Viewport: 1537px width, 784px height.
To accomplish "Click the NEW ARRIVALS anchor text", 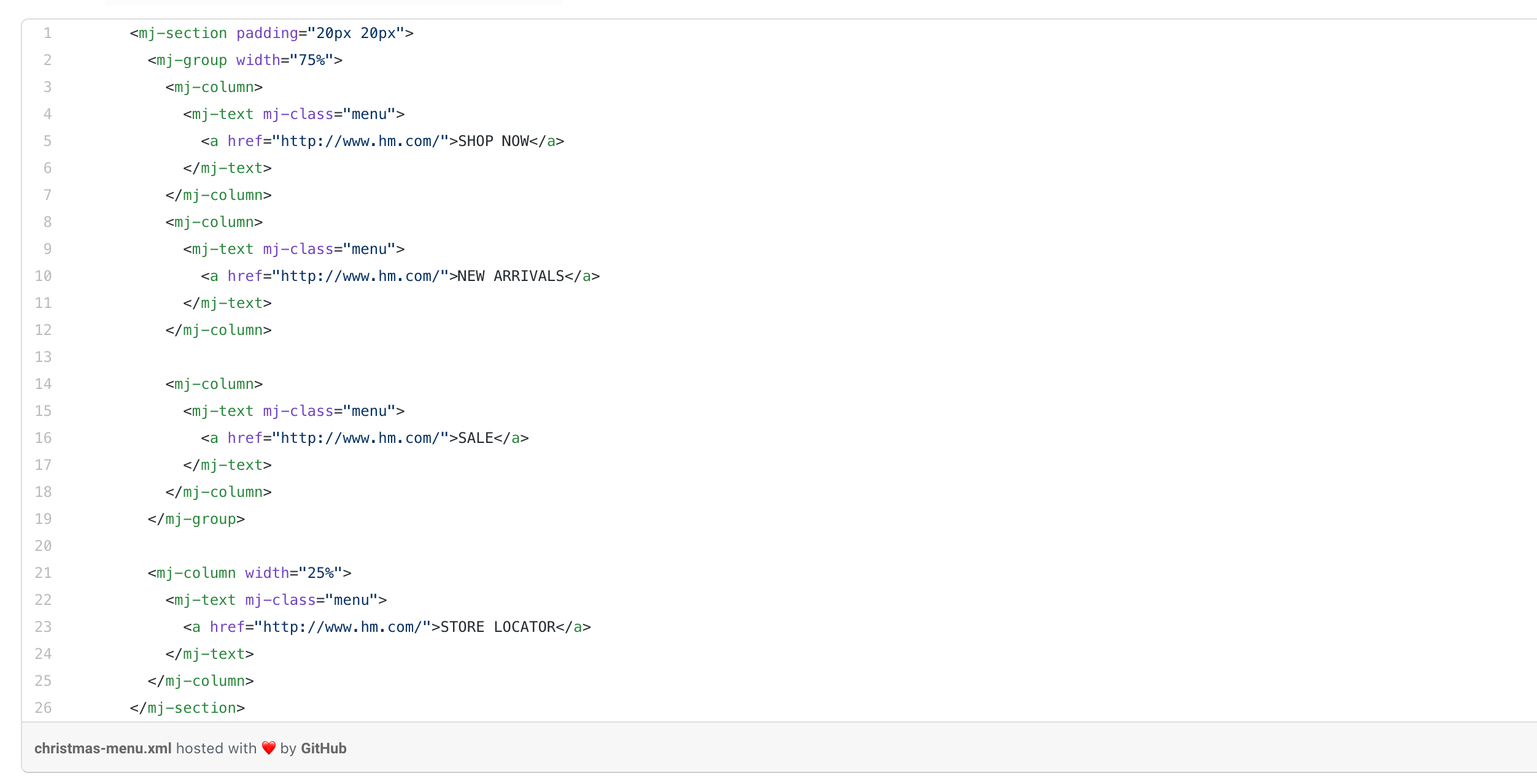I will pos(511,276).
